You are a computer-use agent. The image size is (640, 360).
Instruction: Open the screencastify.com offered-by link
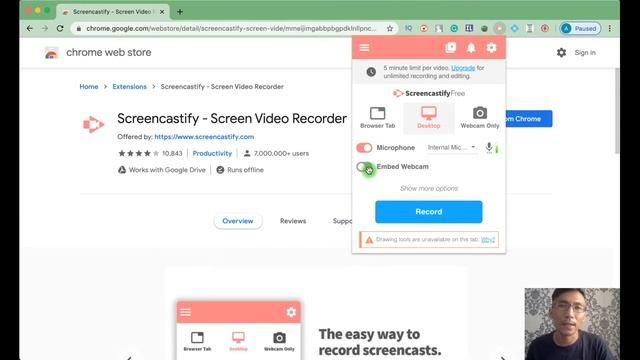click(204, 137)
